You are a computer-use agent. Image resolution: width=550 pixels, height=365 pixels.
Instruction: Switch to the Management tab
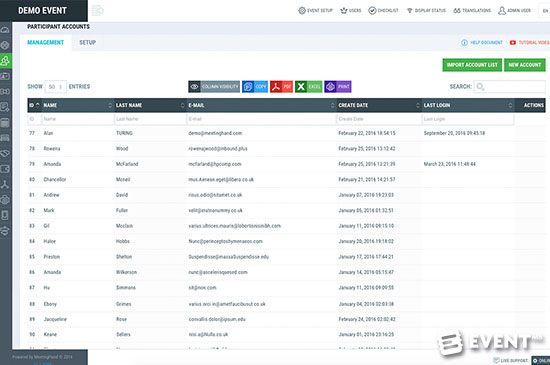click(x=46, y=42)
